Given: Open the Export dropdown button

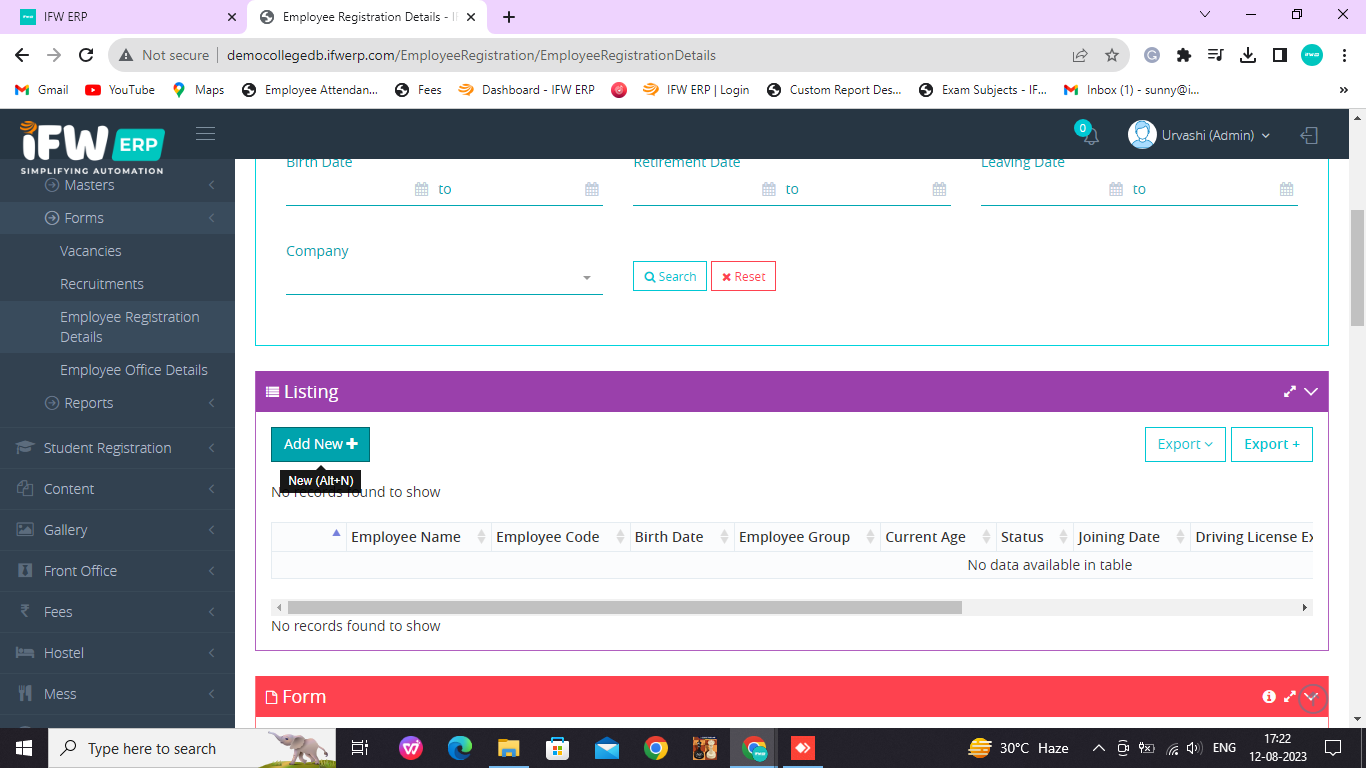Looking at the screenshot, I should point(1184,444).
